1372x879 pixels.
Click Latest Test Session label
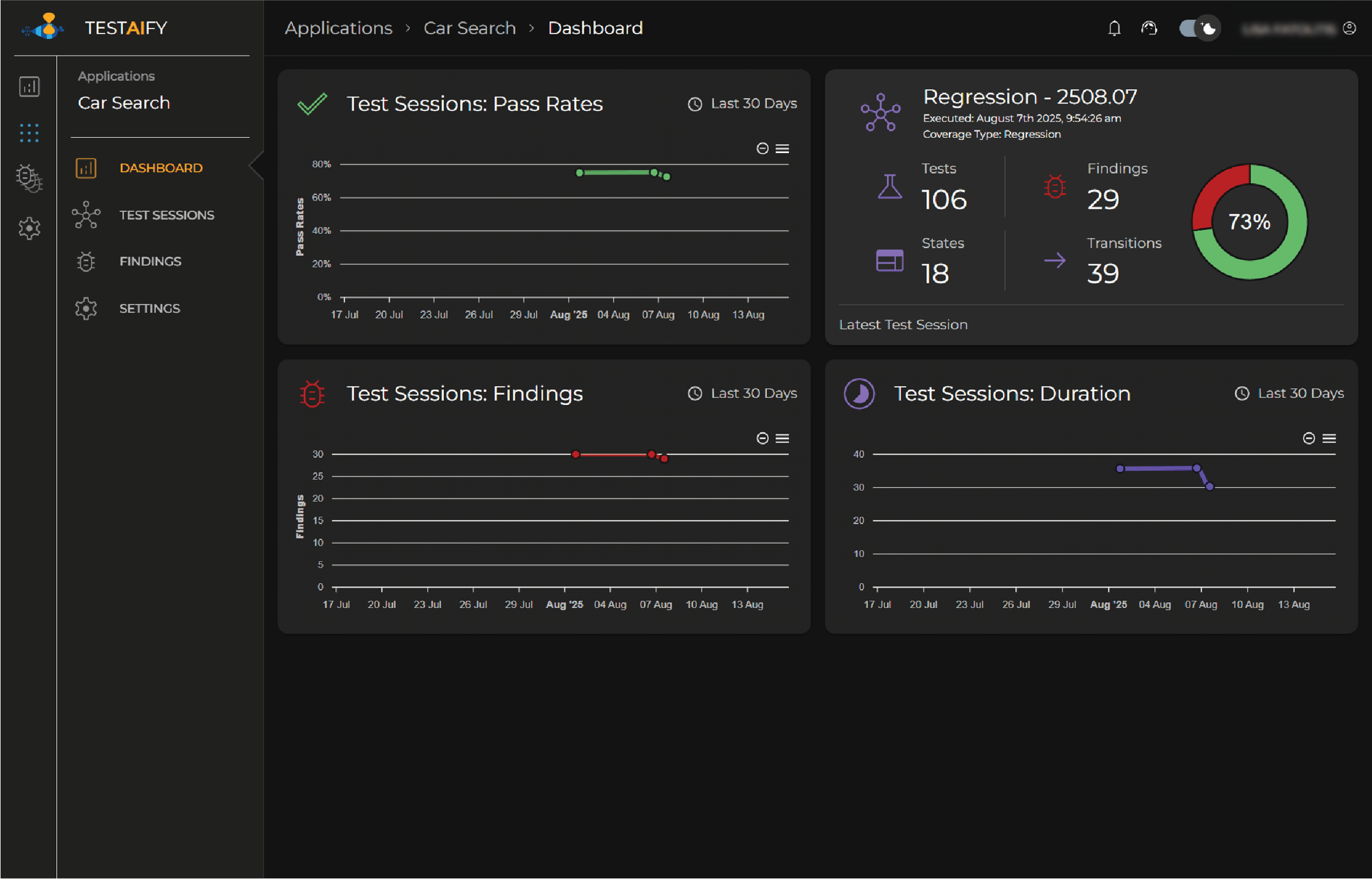click(903, 325)
